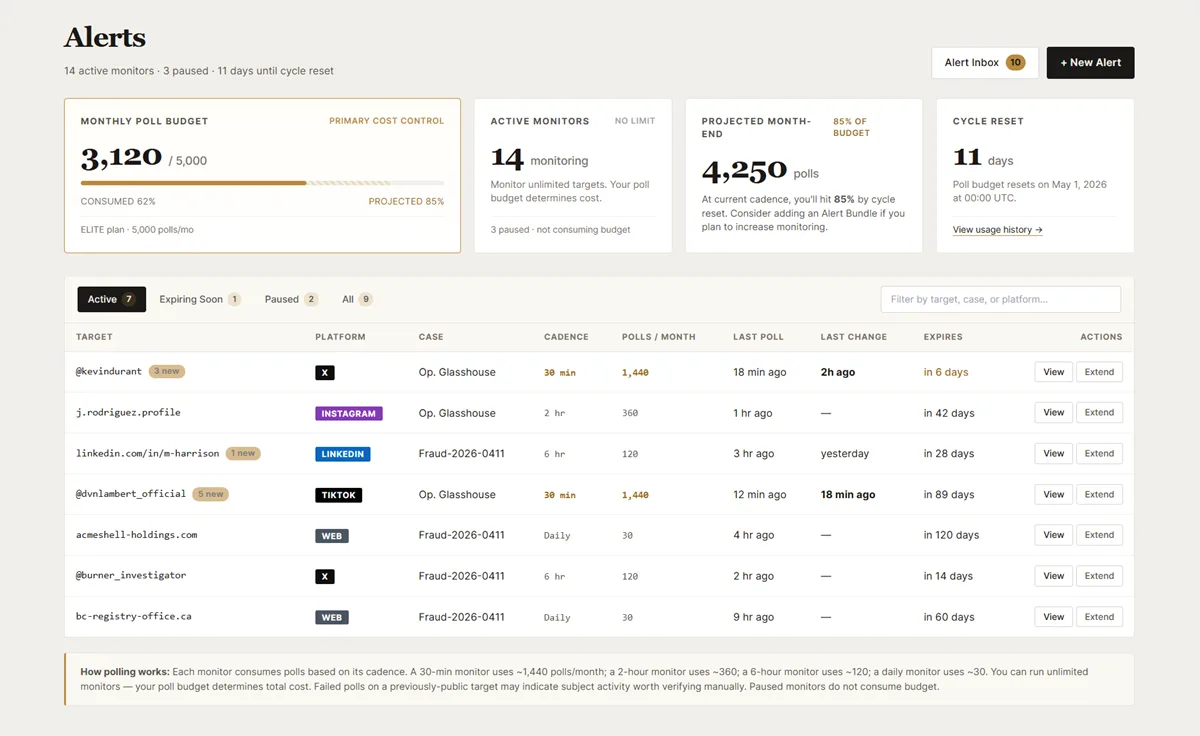Sort by the TARGET column header
This screenshot has height=736, width=1200.
coord(94,337)
